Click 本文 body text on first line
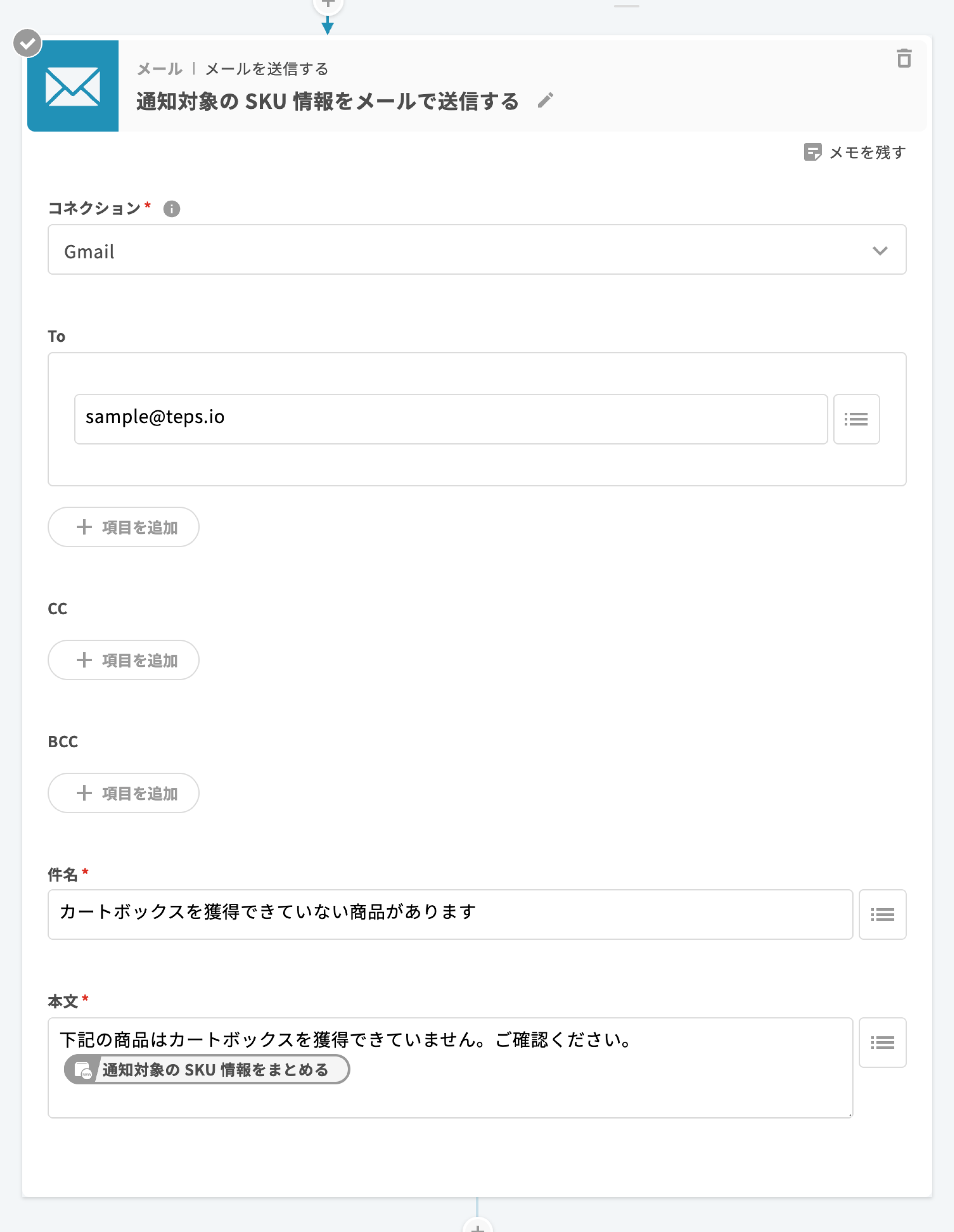 point(345,1039)
